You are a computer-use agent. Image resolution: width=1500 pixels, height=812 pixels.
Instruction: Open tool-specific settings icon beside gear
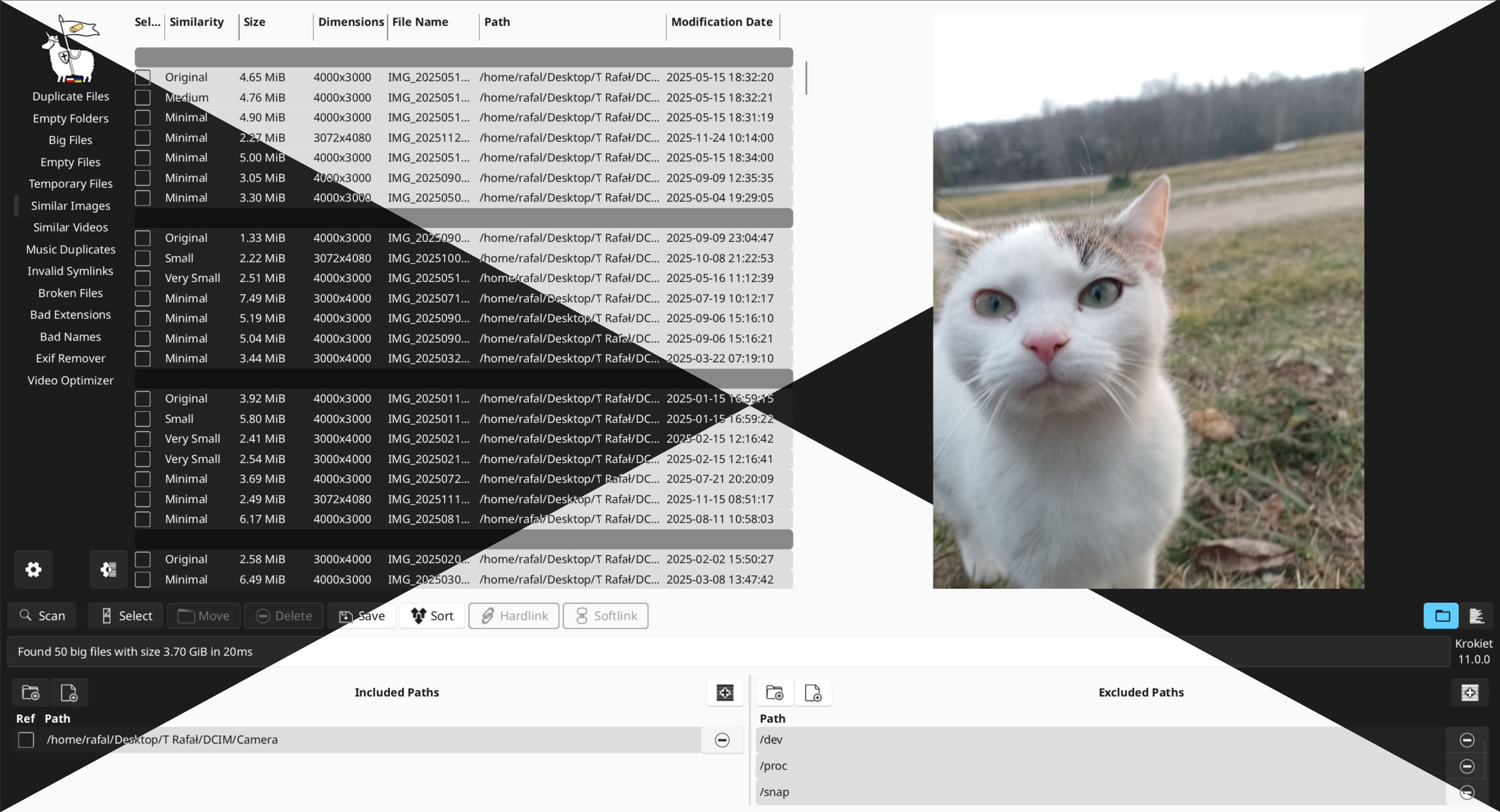[x=108, y=569]
